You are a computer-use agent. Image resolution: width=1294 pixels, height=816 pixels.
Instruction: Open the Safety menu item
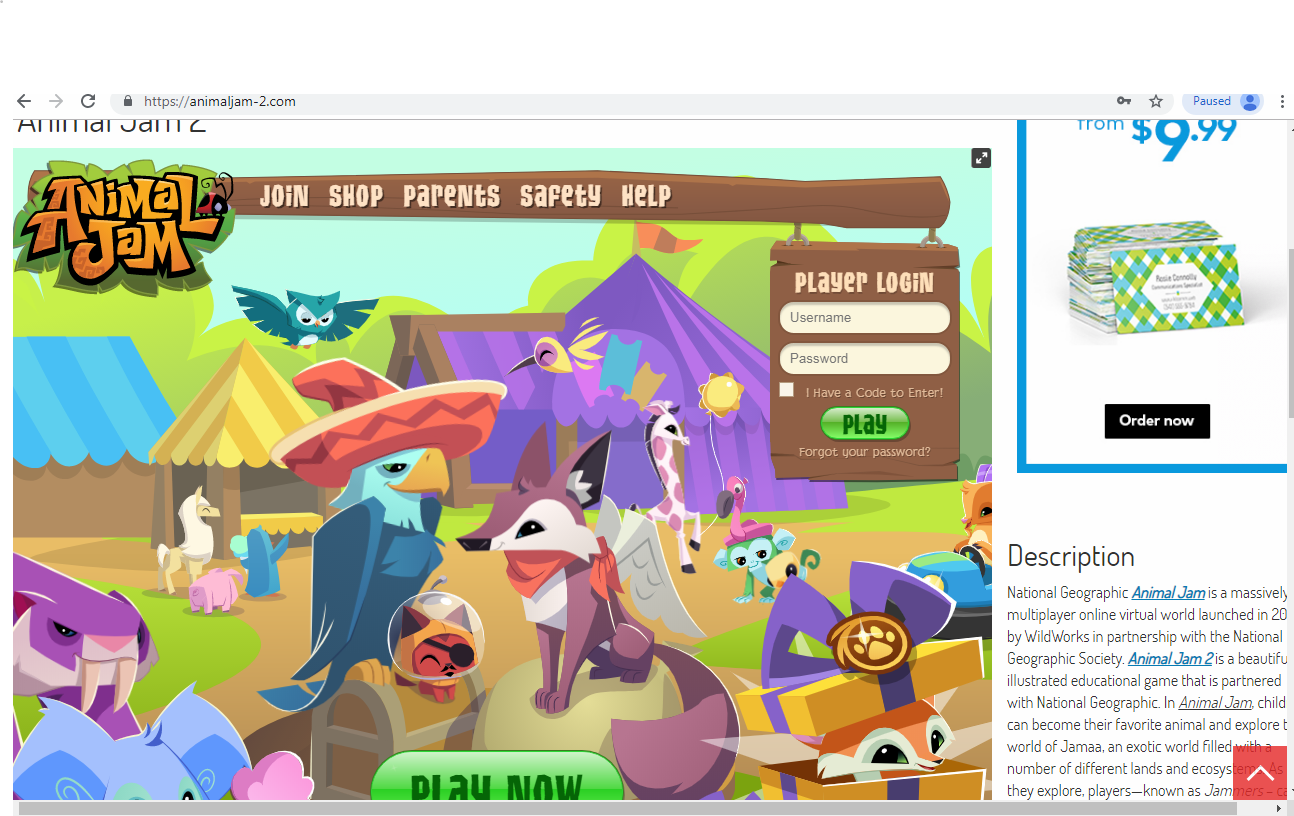click(561, 196)
